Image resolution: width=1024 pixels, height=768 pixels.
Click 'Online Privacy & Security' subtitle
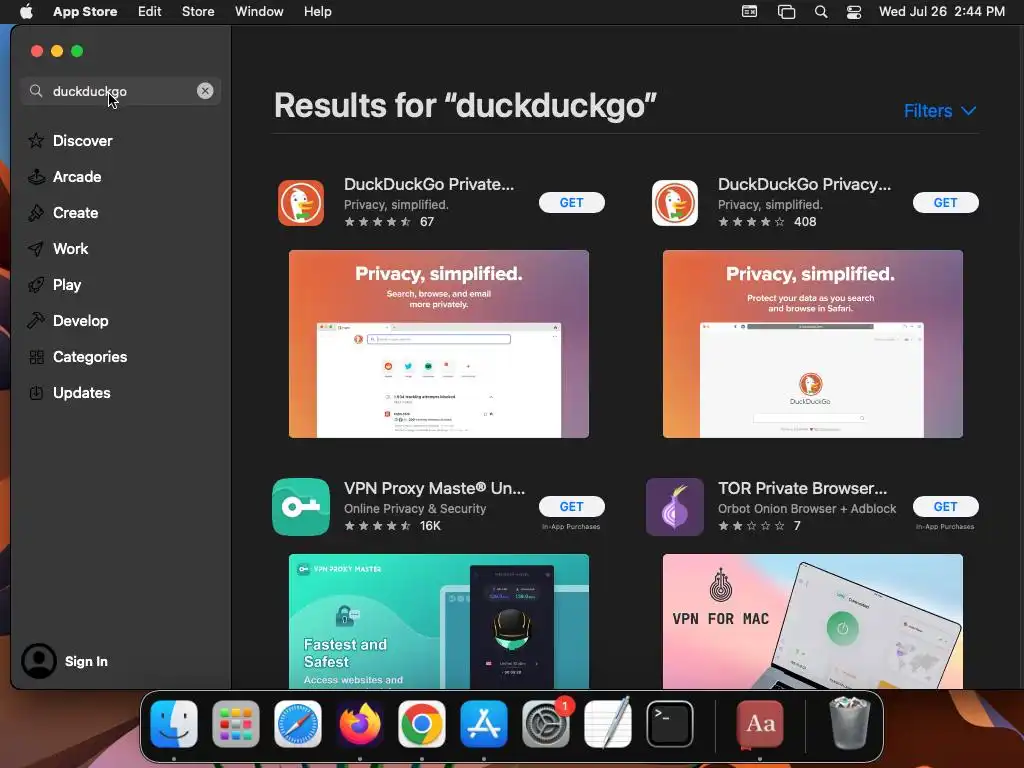pyautogui.click(x=415, y=508)
